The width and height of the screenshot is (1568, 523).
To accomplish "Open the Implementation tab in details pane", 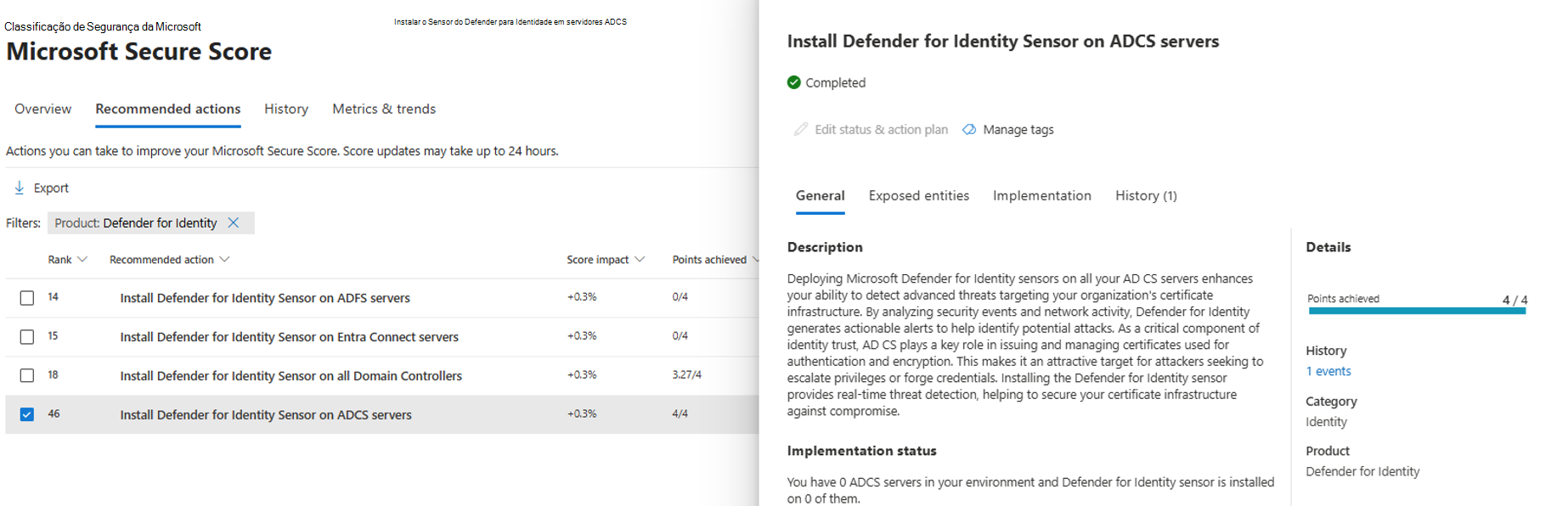I will [1041, 195].
